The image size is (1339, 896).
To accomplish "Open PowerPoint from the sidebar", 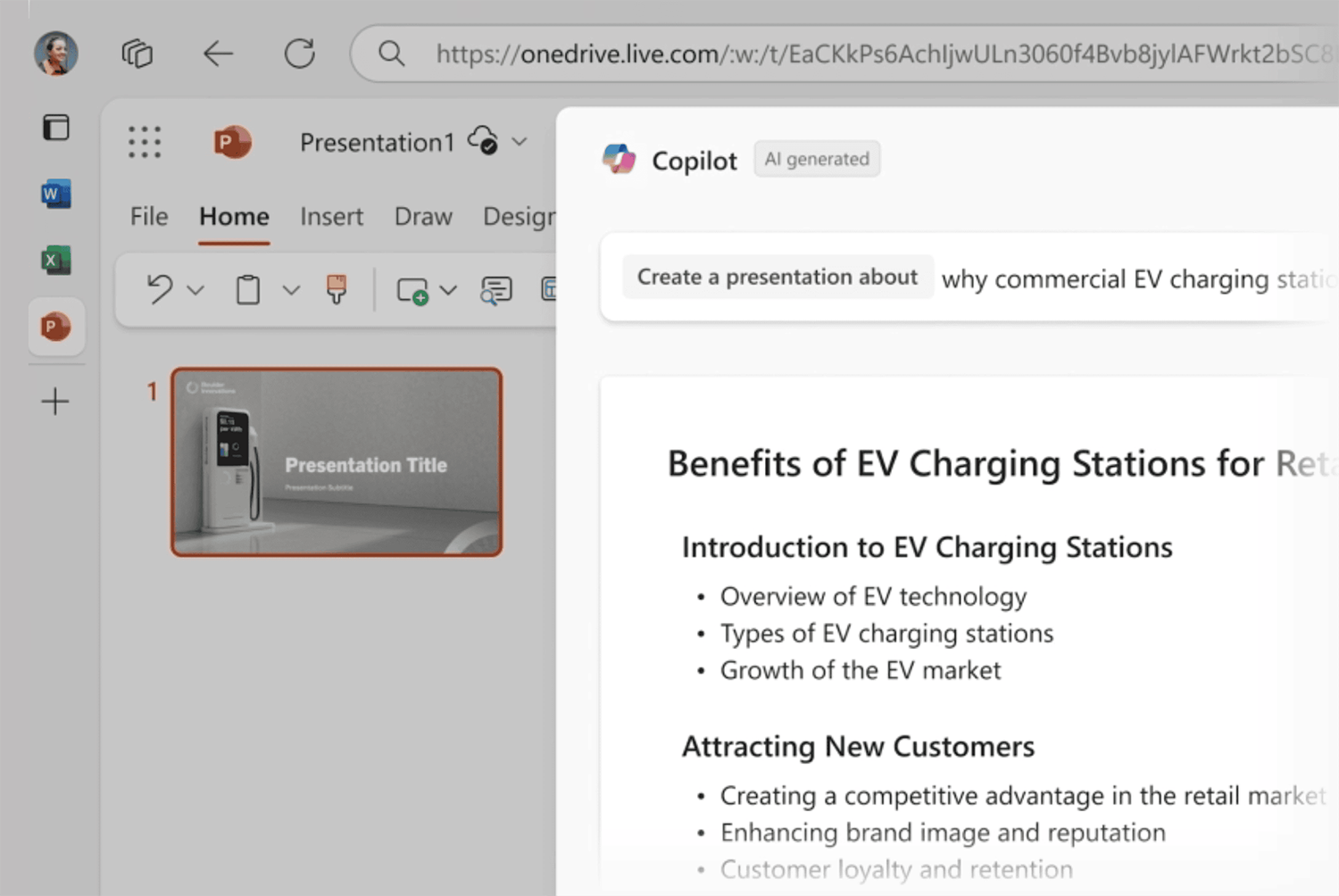I will [x=55, y=327].
